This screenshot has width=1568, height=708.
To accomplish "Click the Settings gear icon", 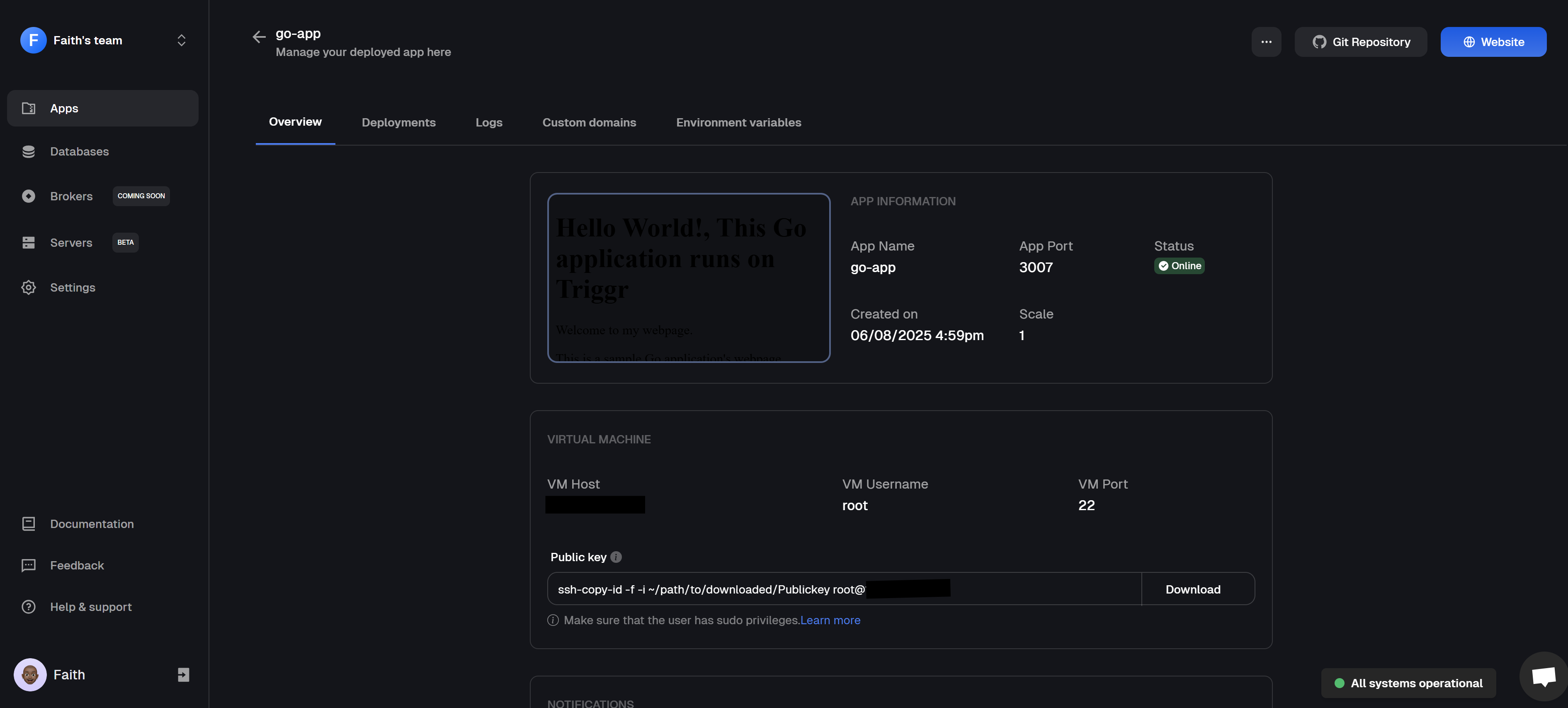I will click(29, 287).
